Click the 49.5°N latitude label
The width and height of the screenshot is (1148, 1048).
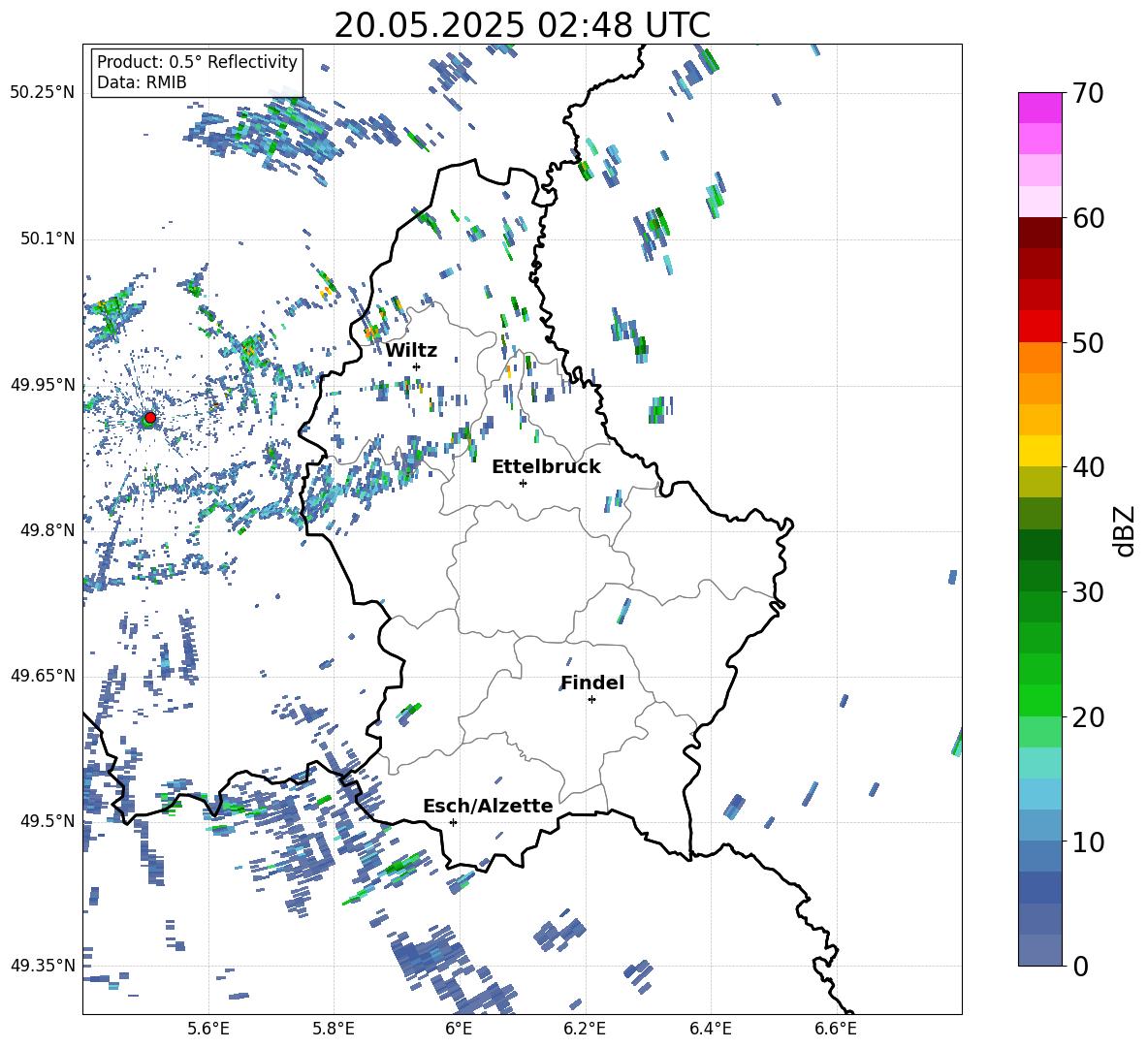click(x=47, y=821)
